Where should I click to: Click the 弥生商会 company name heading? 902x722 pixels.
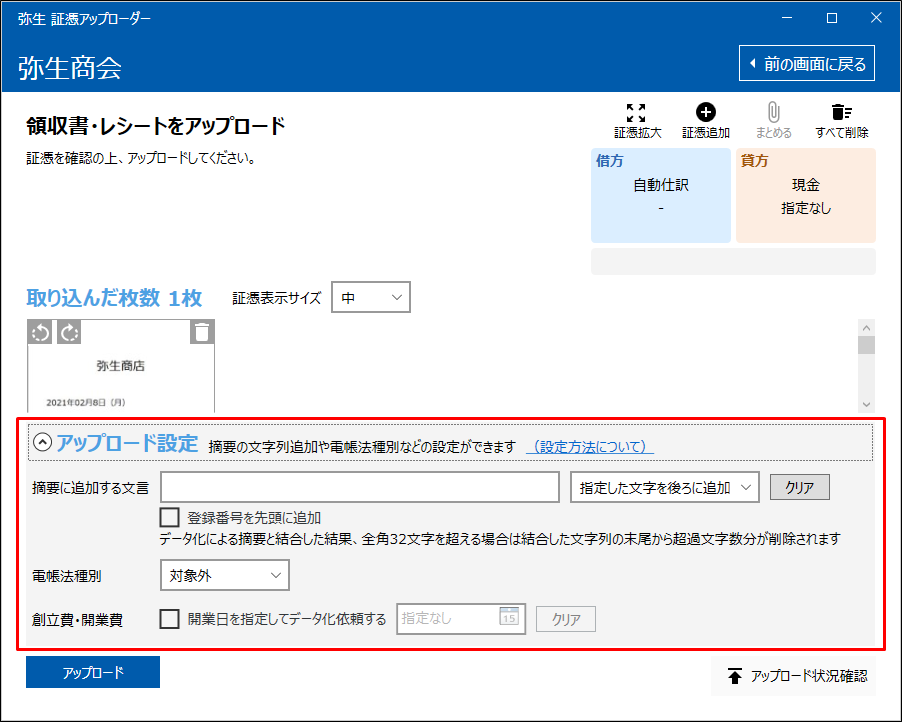(x=70, y=68)
